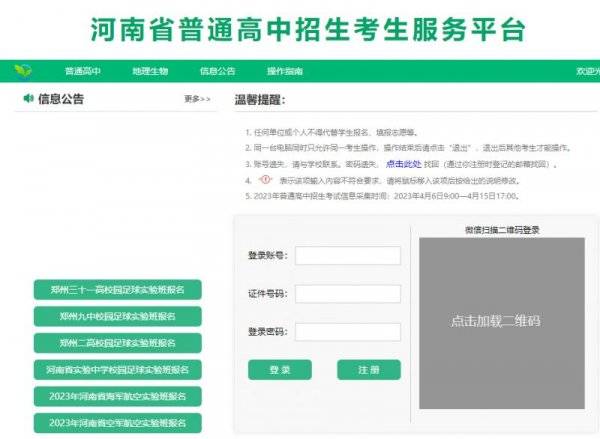Viewport: 600px width, 439px height.
Task: Open 2023年河南省空军航空实验班报名
Action: point(117,423)
